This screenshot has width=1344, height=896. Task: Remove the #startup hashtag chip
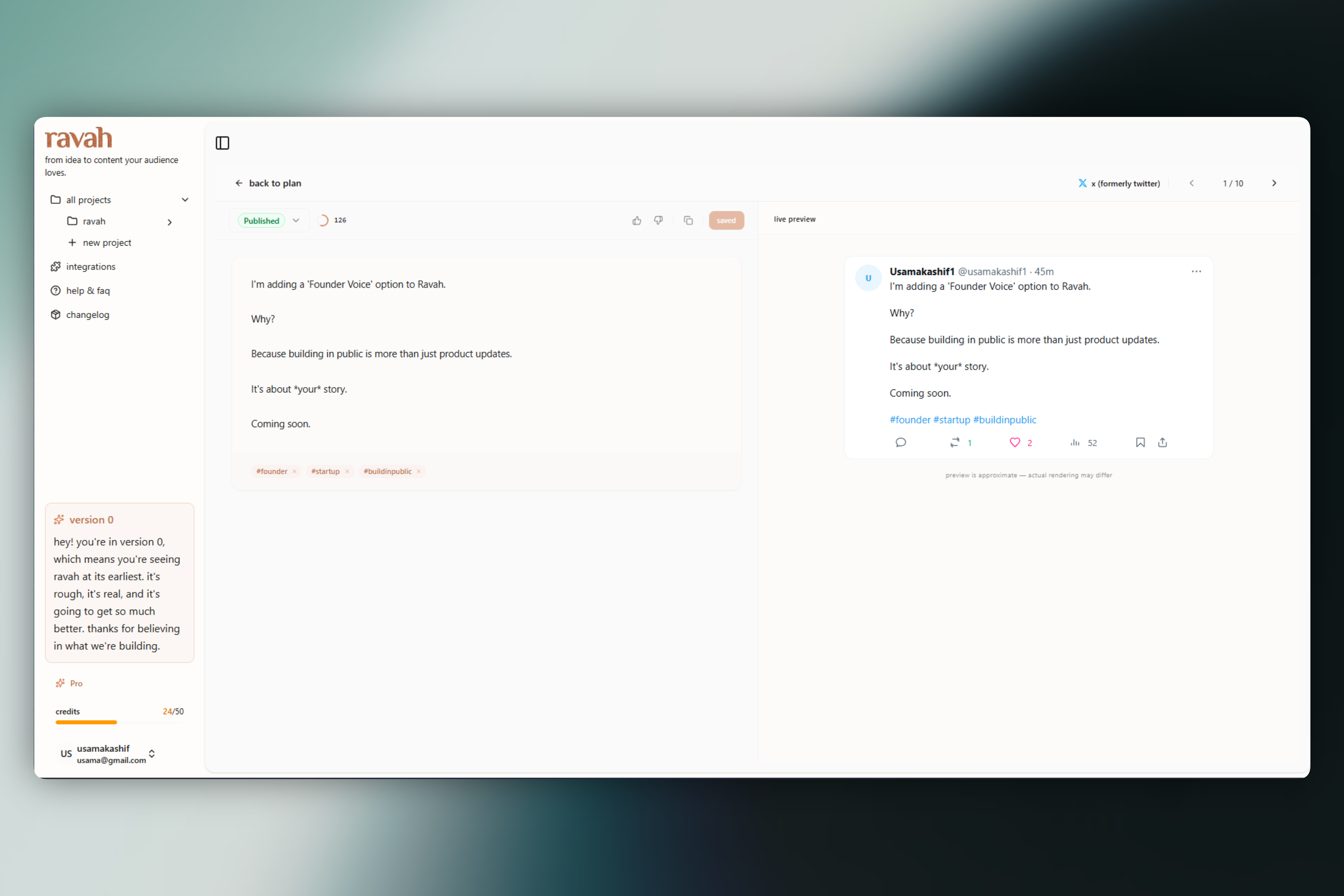(x=347, y=472)
